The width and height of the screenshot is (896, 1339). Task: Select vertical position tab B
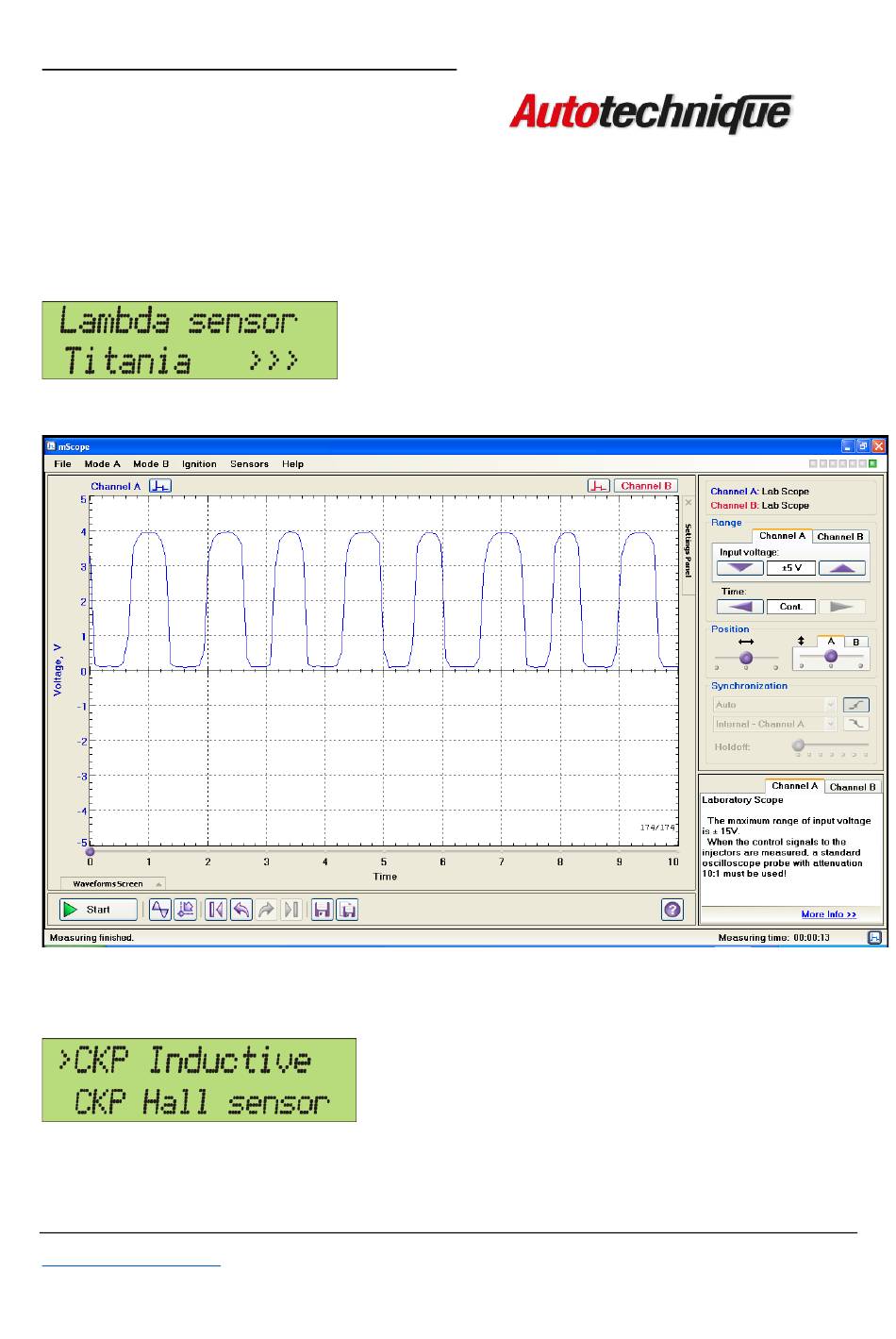855,643
